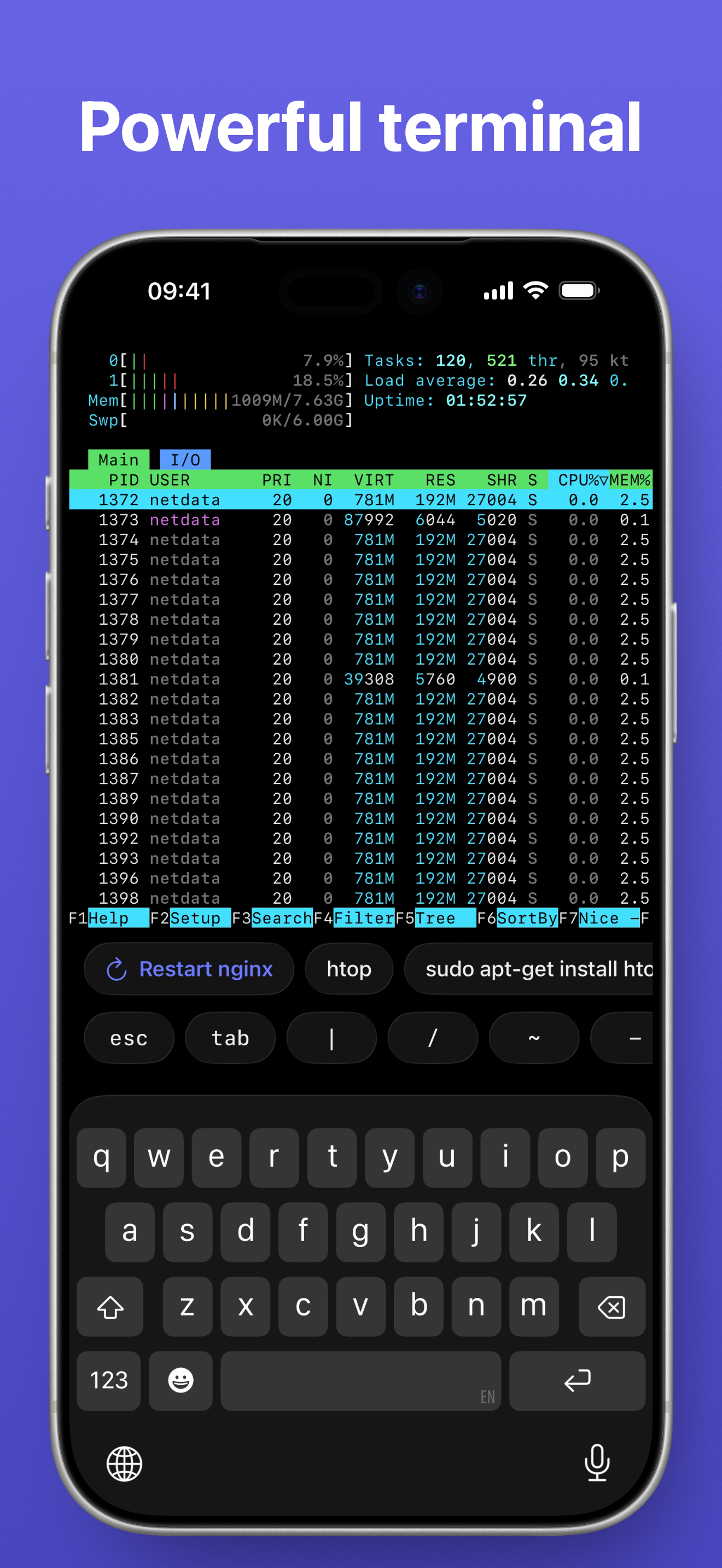Switch to the Main tab in htop

click(x=119, y=460)
